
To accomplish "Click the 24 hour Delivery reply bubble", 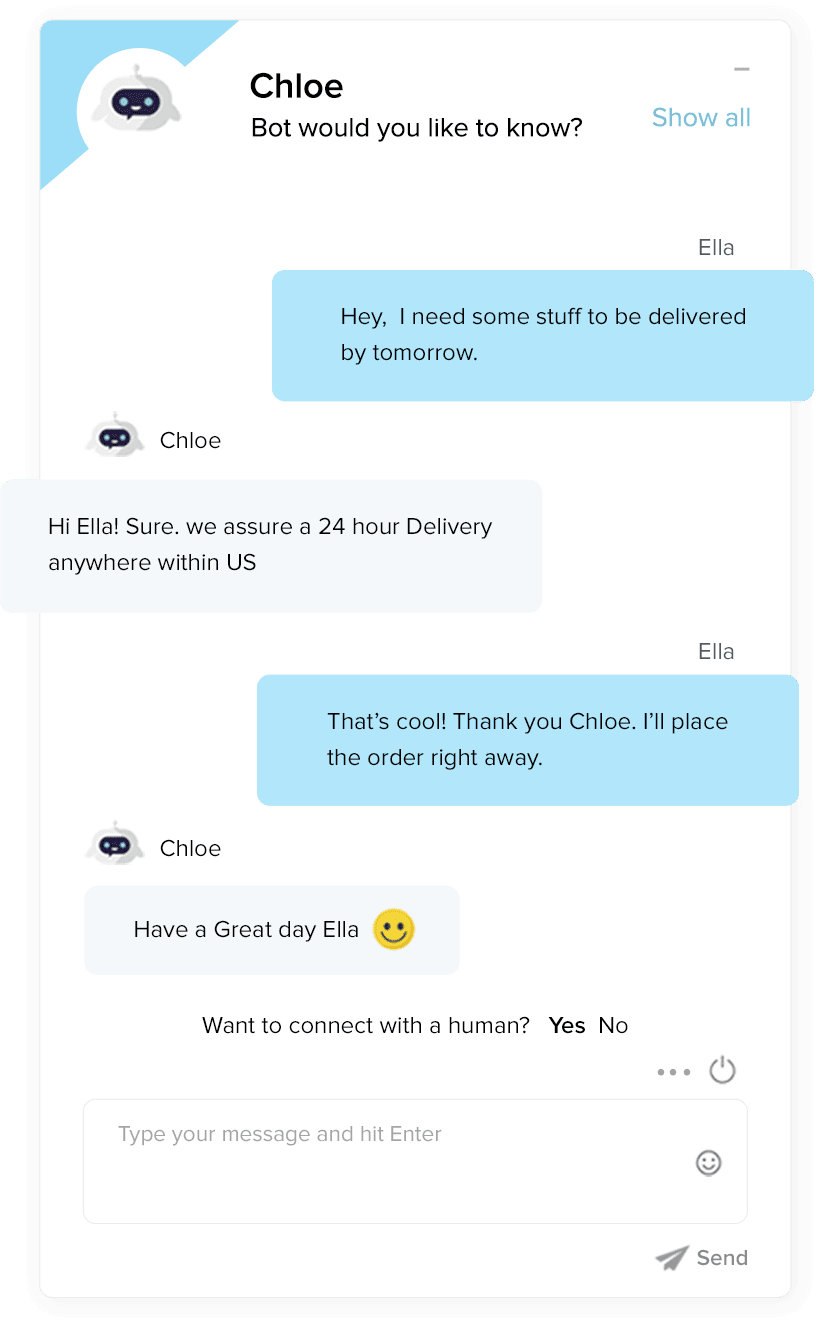I will 271,546.
